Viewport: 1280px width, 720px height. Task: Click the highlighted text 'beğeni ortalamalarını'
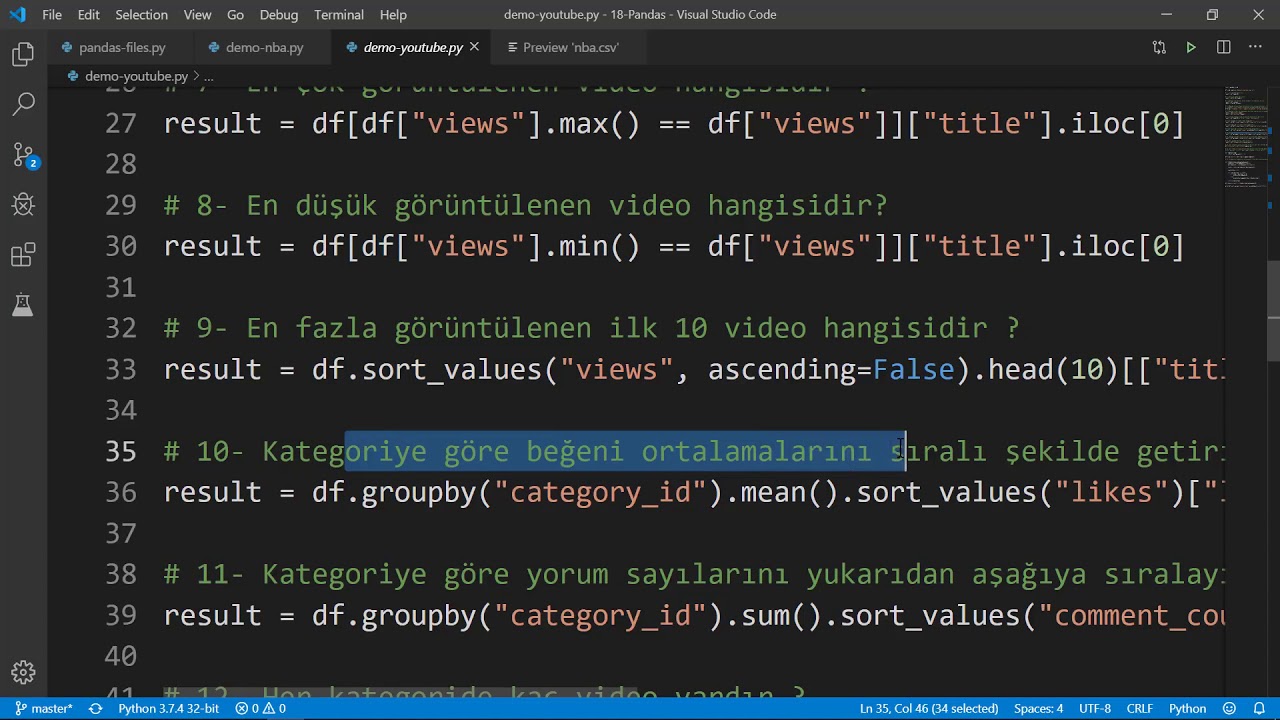[x=699, y=452]
